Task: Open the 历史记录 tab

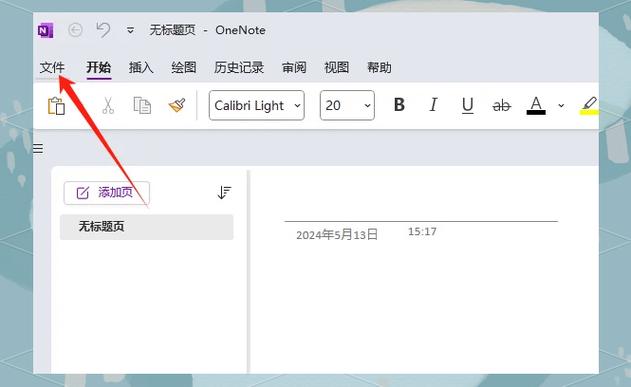Action: (239, 68)
